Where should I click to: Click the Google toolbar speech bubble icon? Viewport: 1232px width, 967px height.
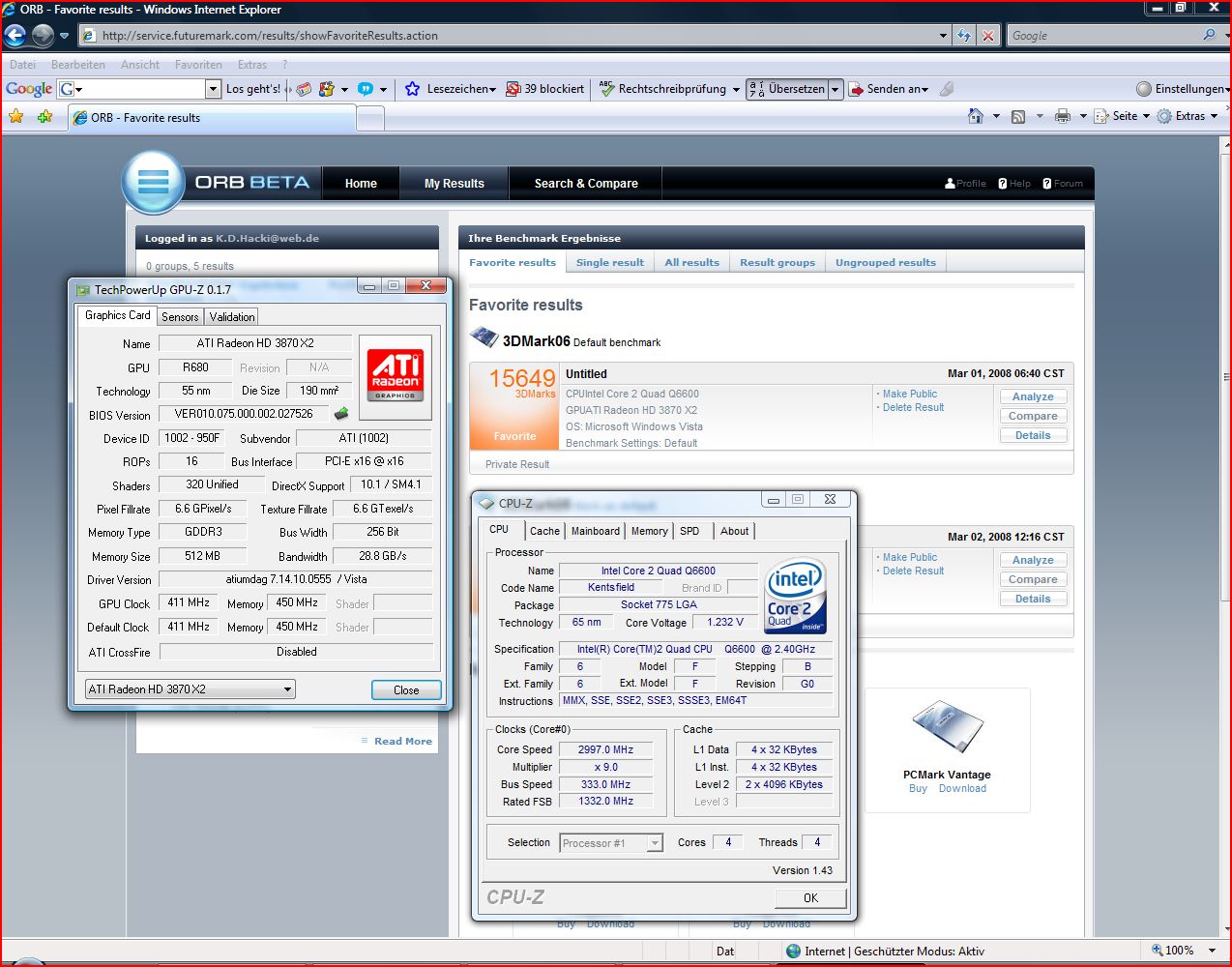click(366, 89)
